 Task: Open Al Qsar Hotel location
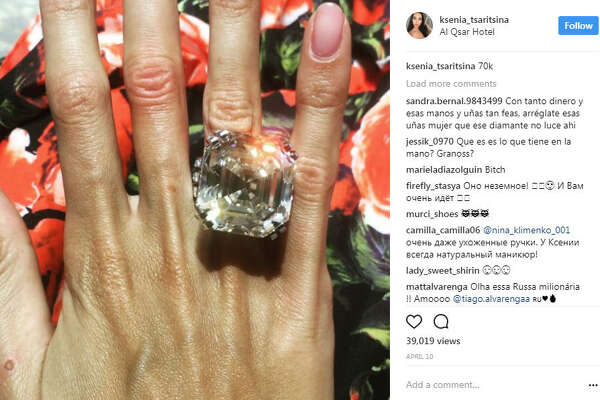467,32
